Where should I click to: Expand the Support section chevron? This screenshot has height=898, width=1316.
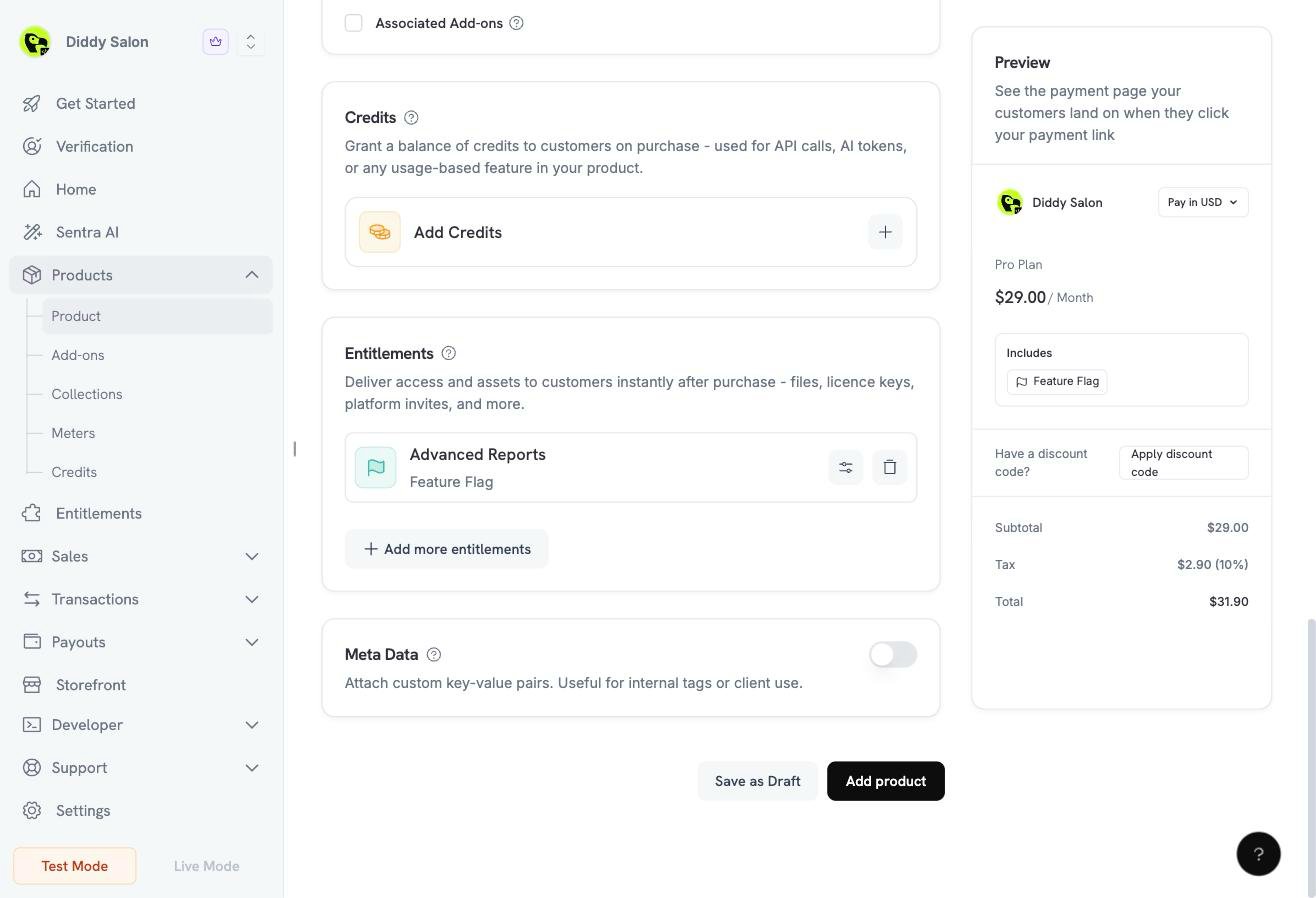[252, 768]
